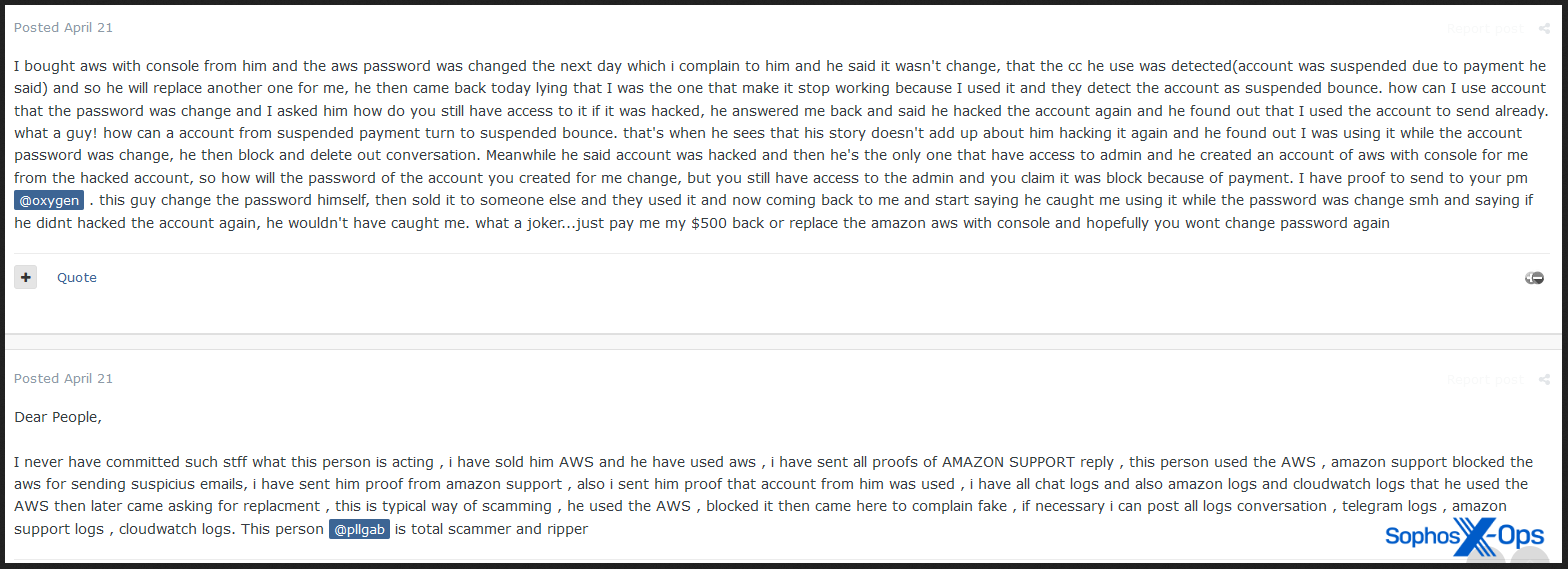Toggle the plus multiquote button
This screenshot has height=569, width=1568.
click(26, 277)
